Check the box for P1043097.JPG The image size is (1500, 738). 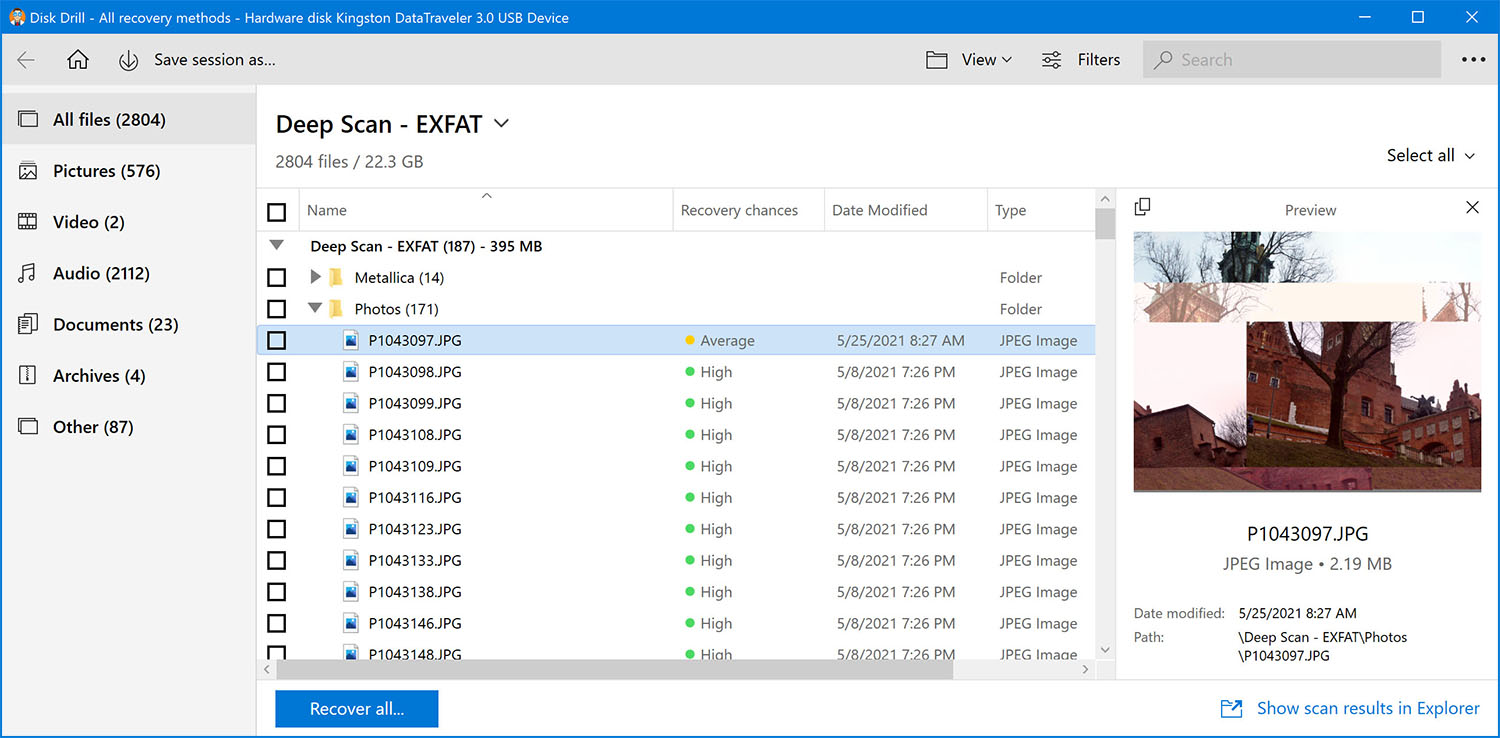(x=277, y=341)
